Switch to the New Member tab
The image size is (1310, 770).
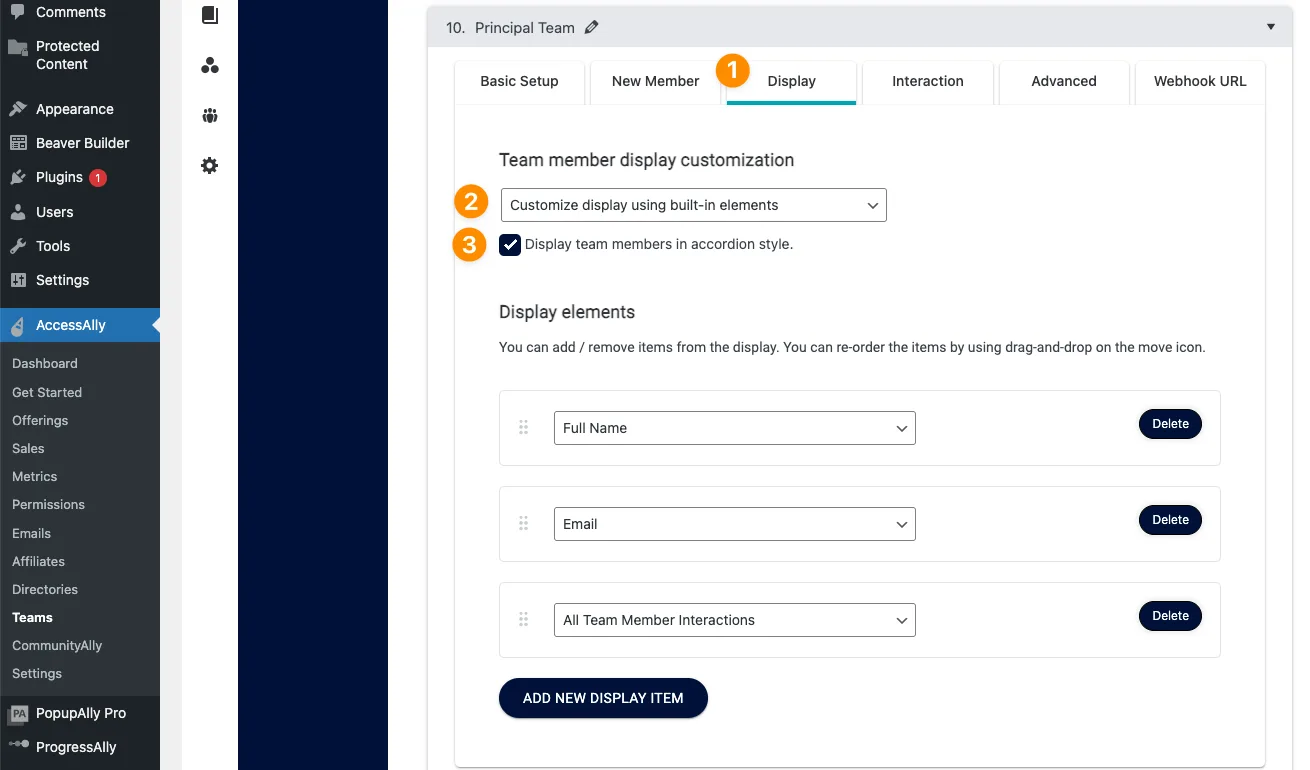click(x=655, y=82)
